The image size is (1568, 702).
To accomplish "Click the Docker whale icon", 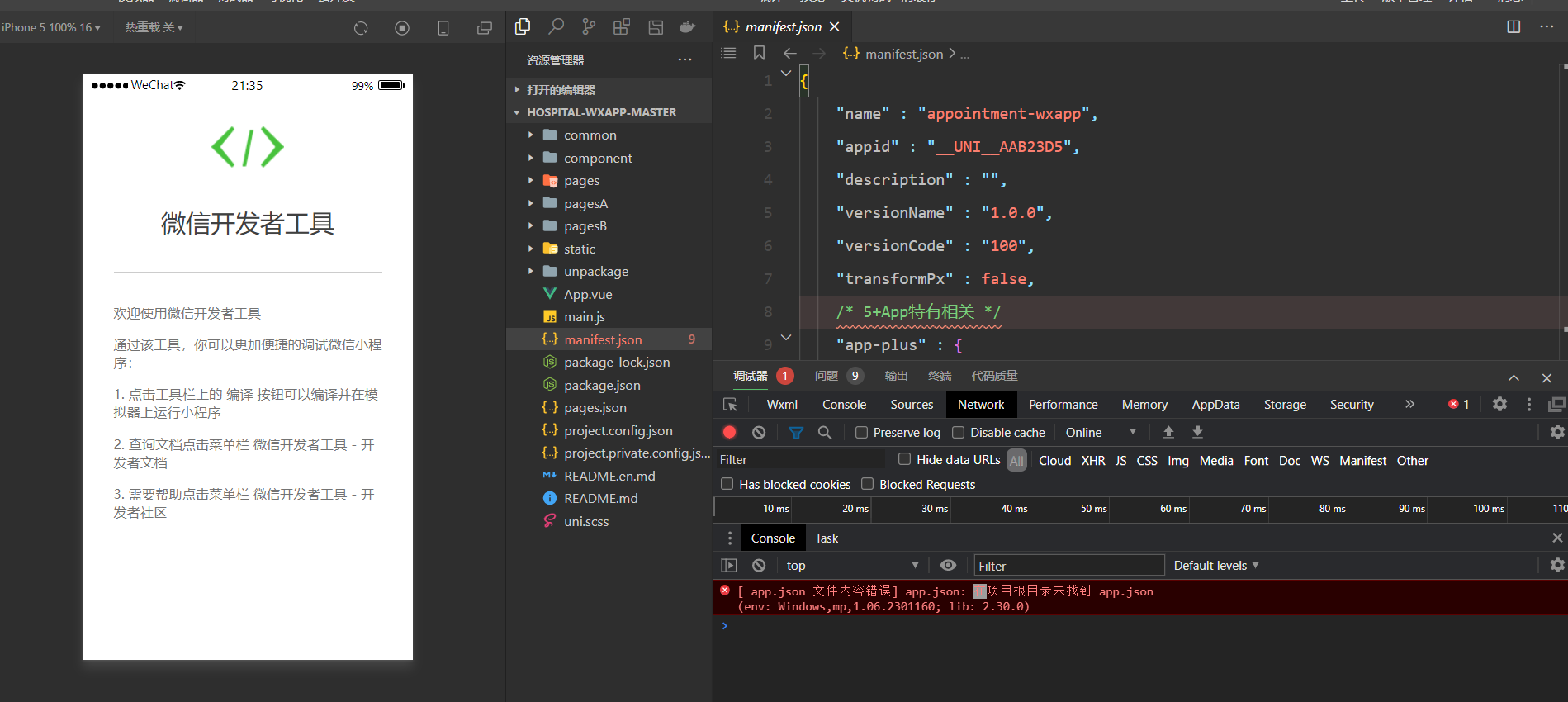I will (687, 27).
